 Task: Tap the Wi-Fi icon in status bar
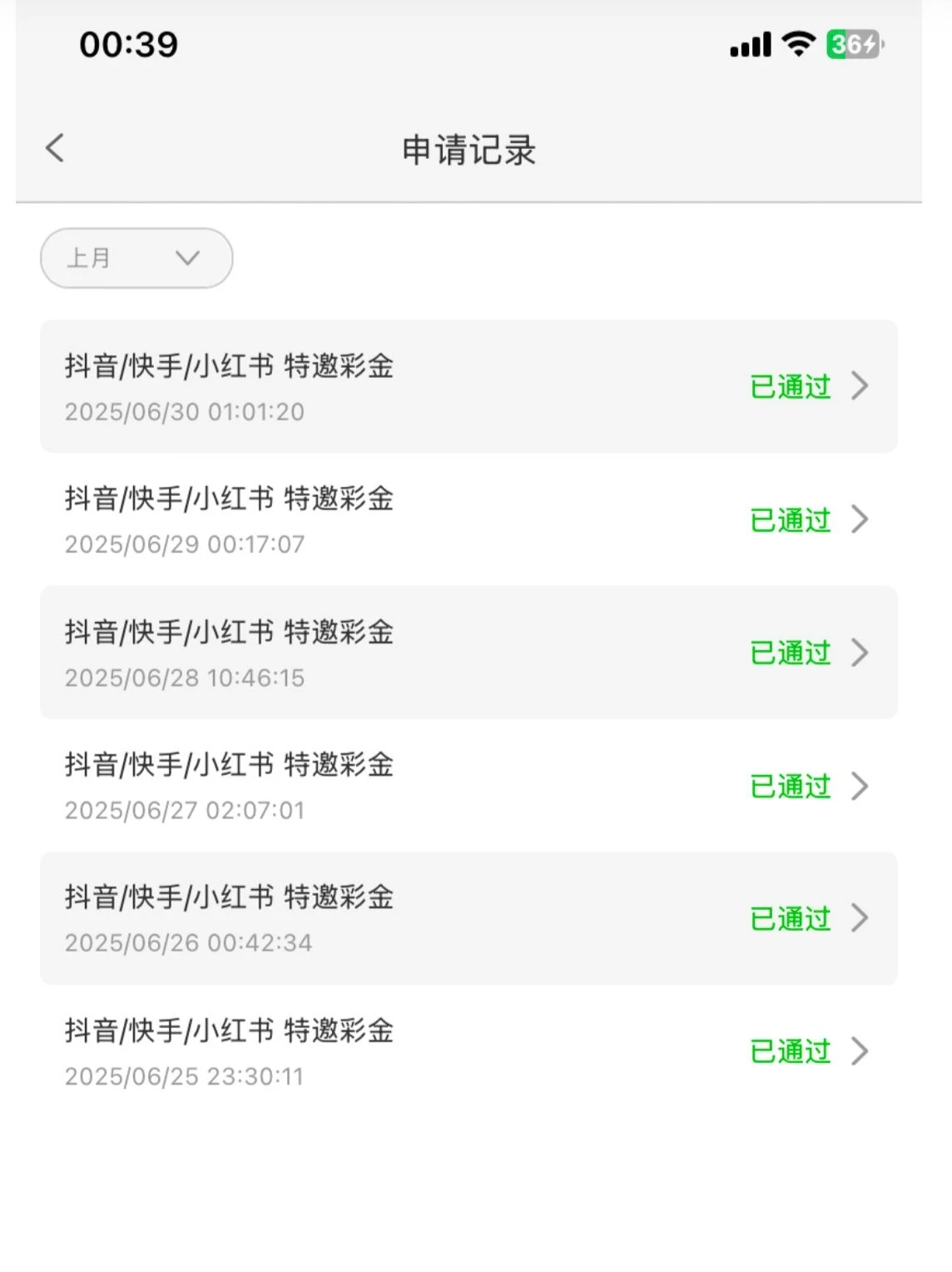pyautogui.click(x=799, y=44)
